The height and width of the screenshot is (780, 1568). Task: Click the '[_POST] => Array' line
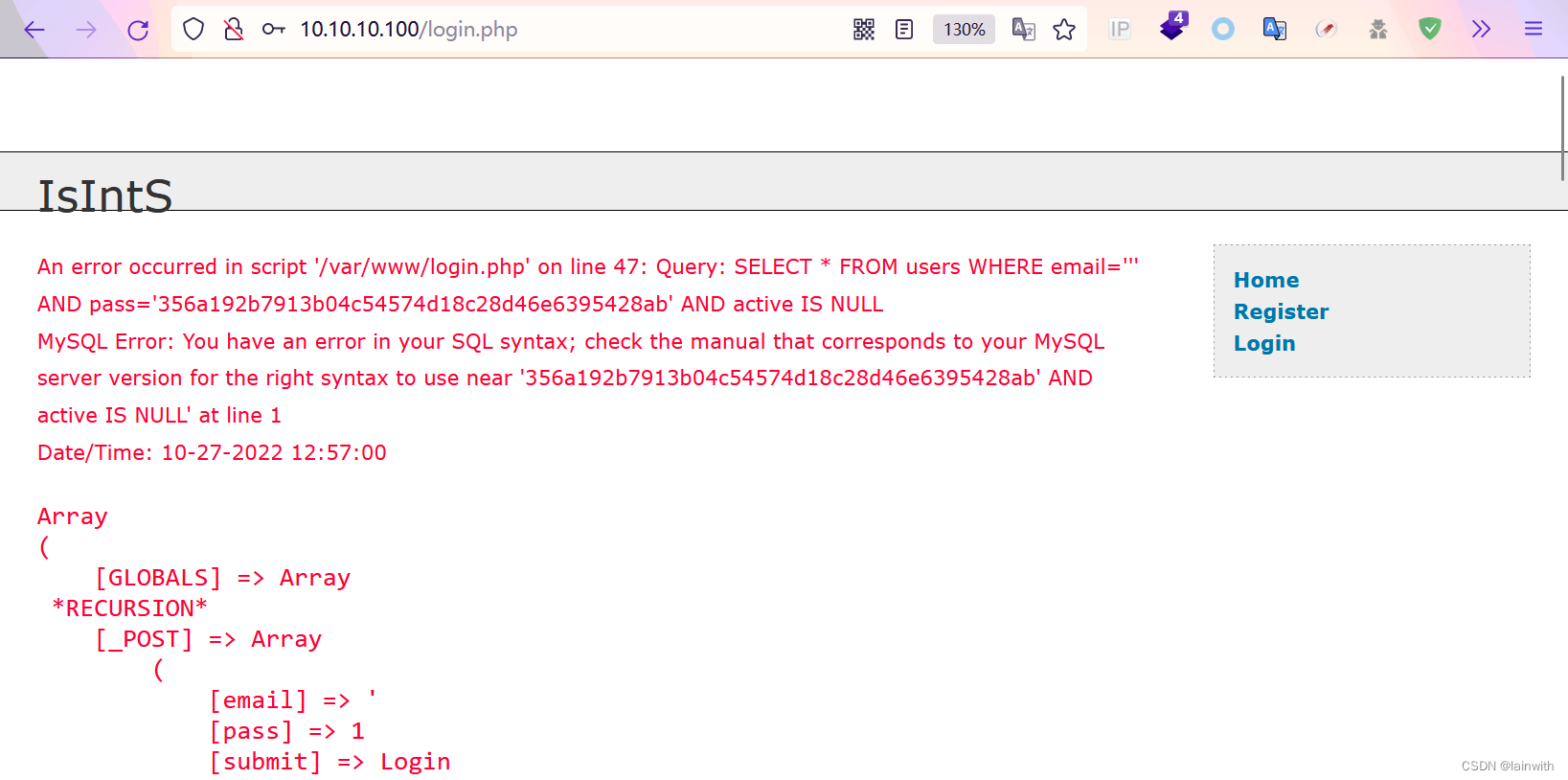[x=208, y=639]
